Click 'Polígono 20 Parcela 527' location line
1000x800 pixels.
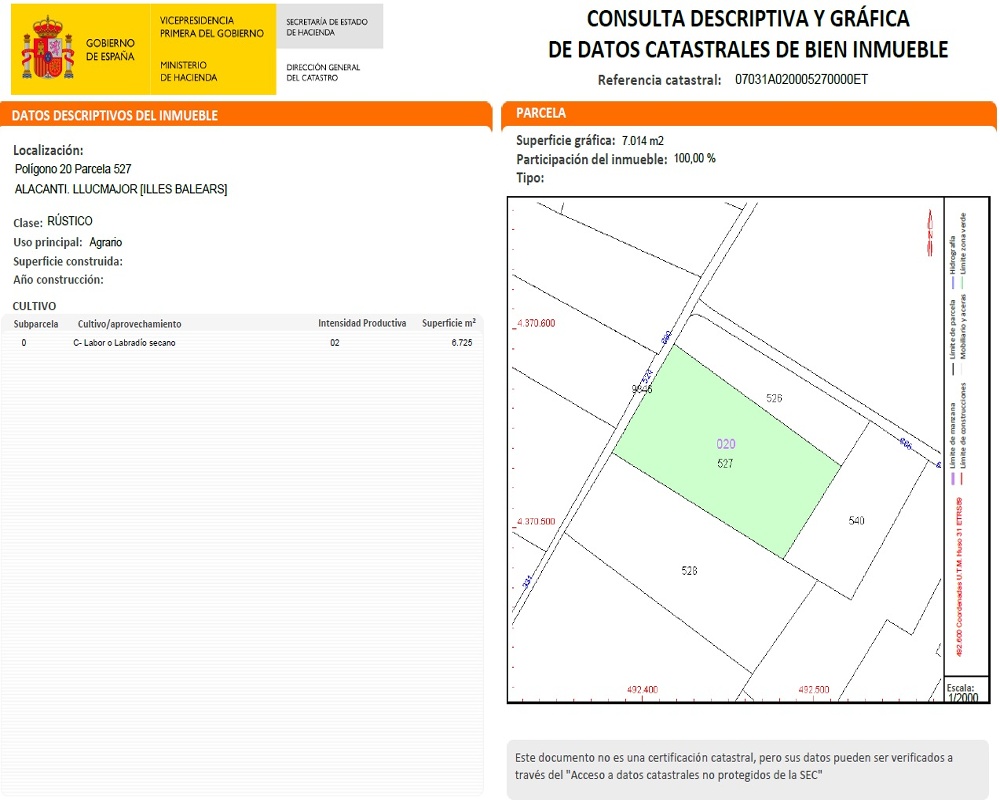coord(73,169)
